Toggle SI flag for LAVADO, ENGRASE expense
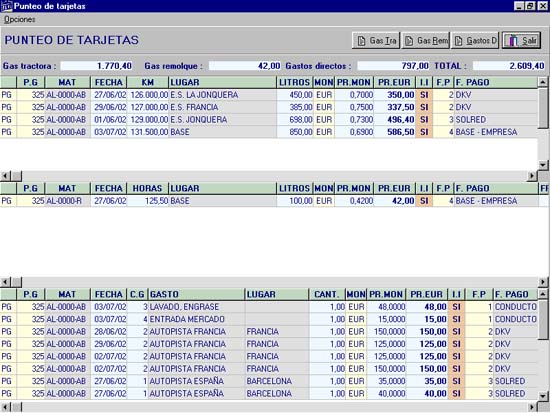Viewport: 550px width, 413px height. click(456, 307)
